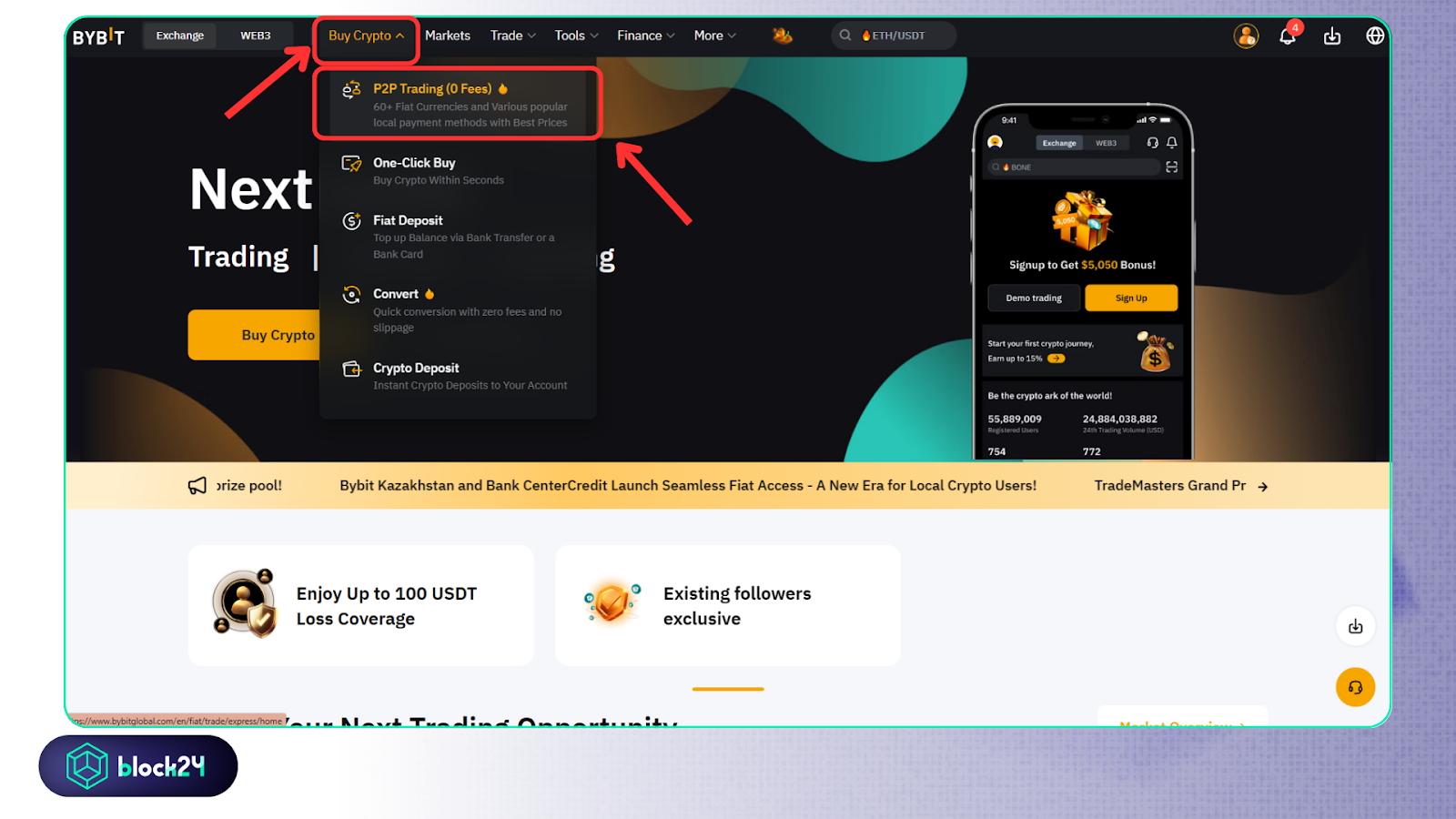
Task: Select One-Click Buy option
Action: click(458, 171)
